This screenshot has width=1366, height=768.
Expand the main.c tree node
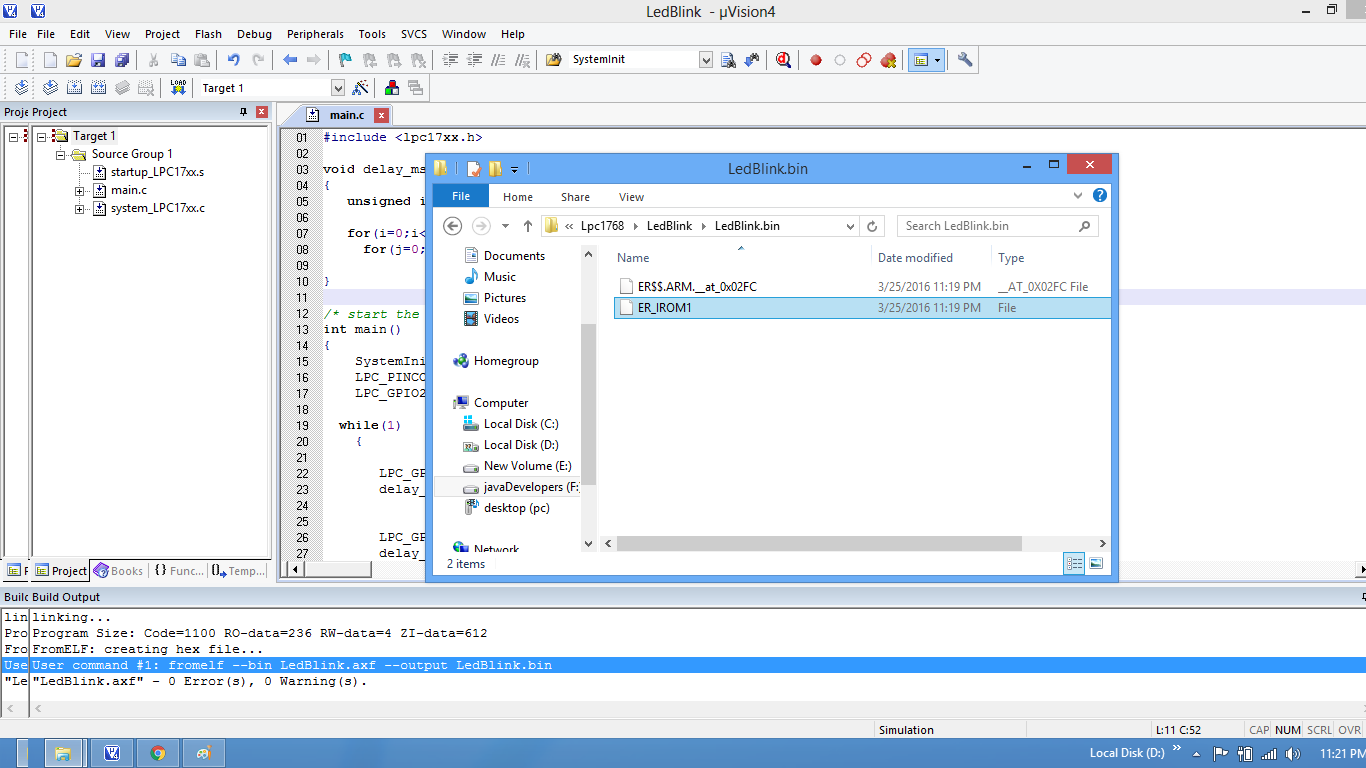click(80, 190)
